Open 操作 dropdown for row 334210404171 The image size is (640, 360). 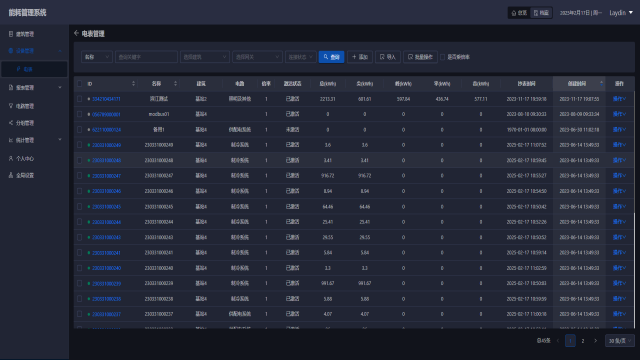pos(619,99)
